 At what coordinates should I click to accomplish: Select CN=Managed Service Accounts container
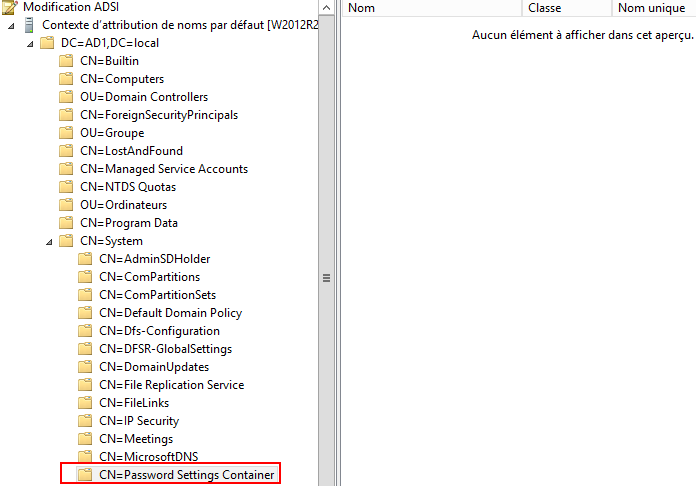point(164,169)
